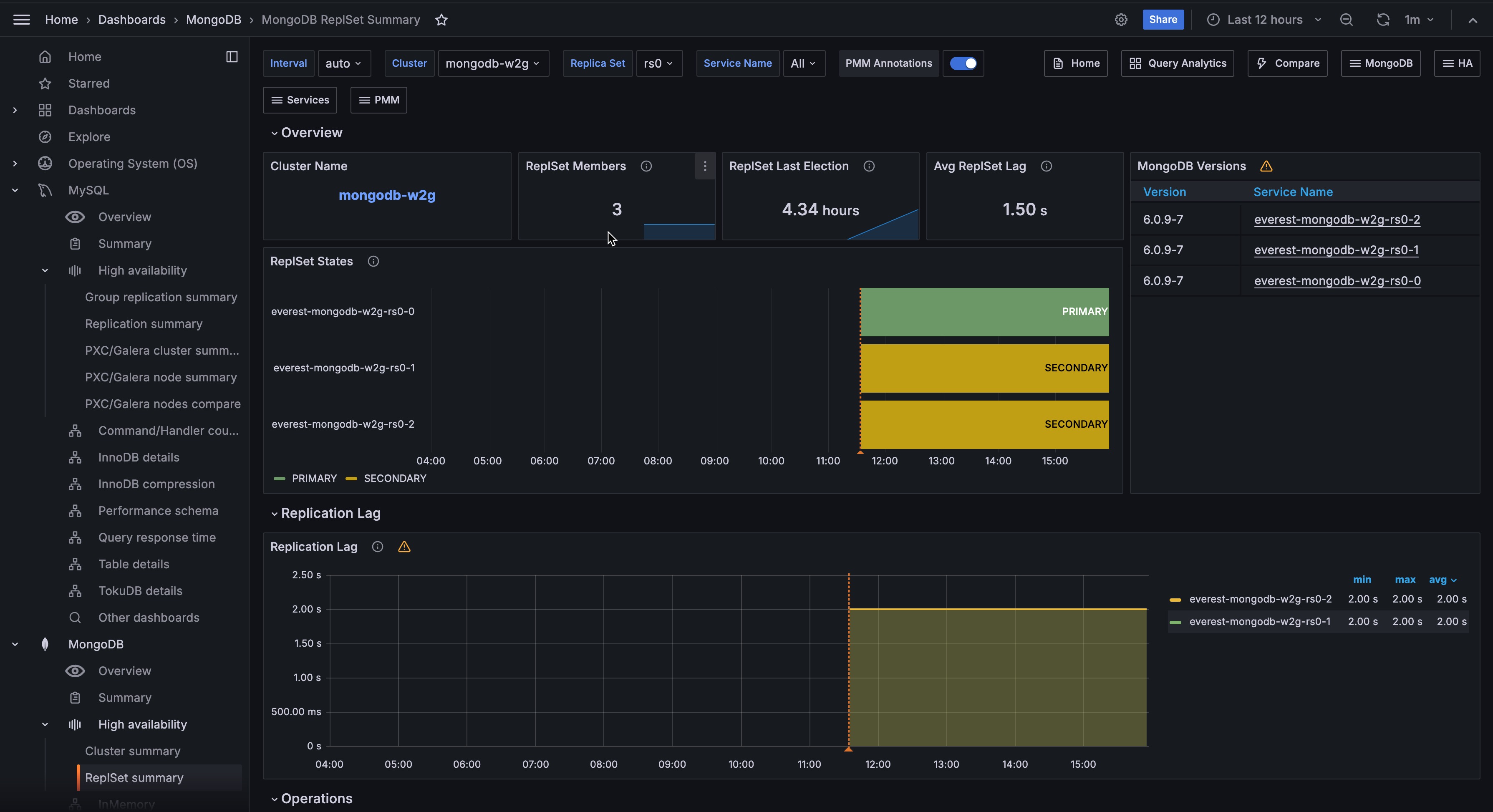Image resolution: width=1493 pixels, height=812 pixels.
Task: Expand Dashboards in the sidebar
Action: coord(15,110)
